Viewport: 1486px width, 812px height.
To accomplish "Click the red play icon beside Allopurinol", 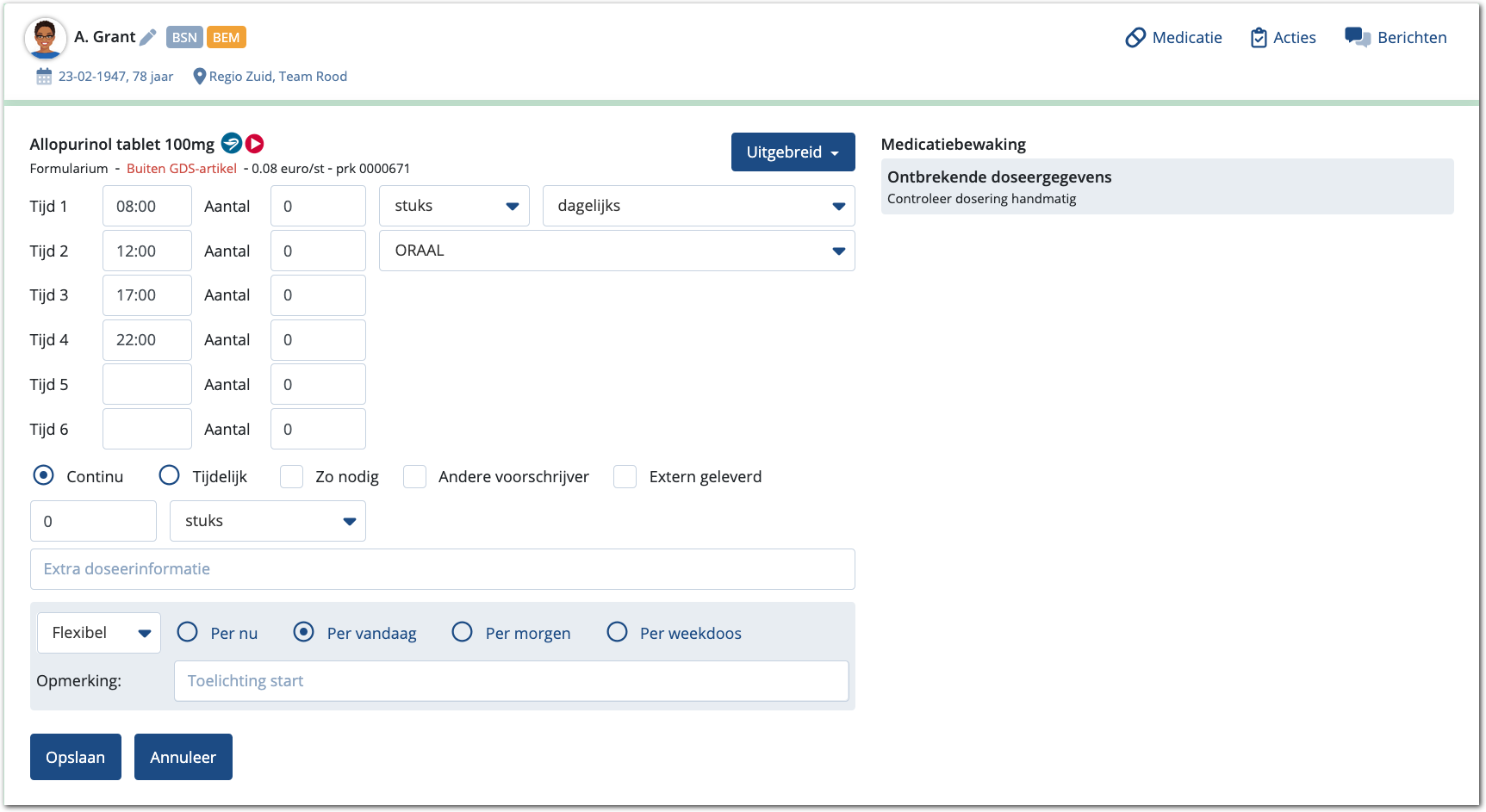I will click(x=254, y=143).
